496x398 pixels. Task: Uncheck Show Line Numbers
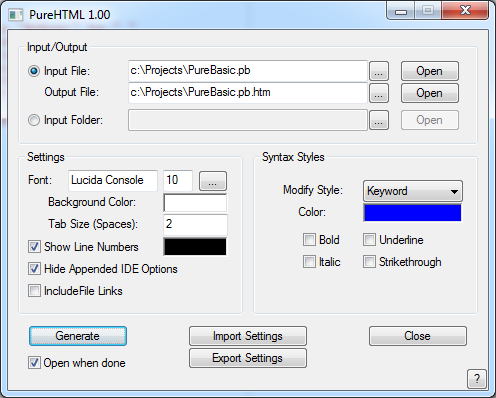click(34, 247)
